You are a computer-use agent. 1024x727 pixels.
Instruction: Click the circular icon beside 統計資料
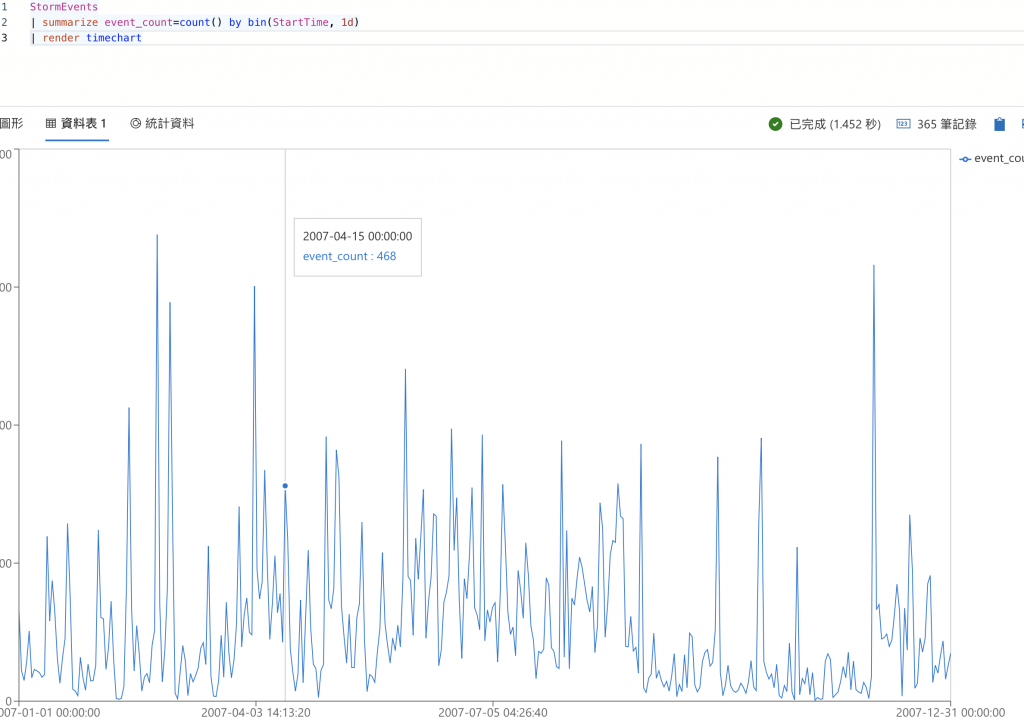135,123
